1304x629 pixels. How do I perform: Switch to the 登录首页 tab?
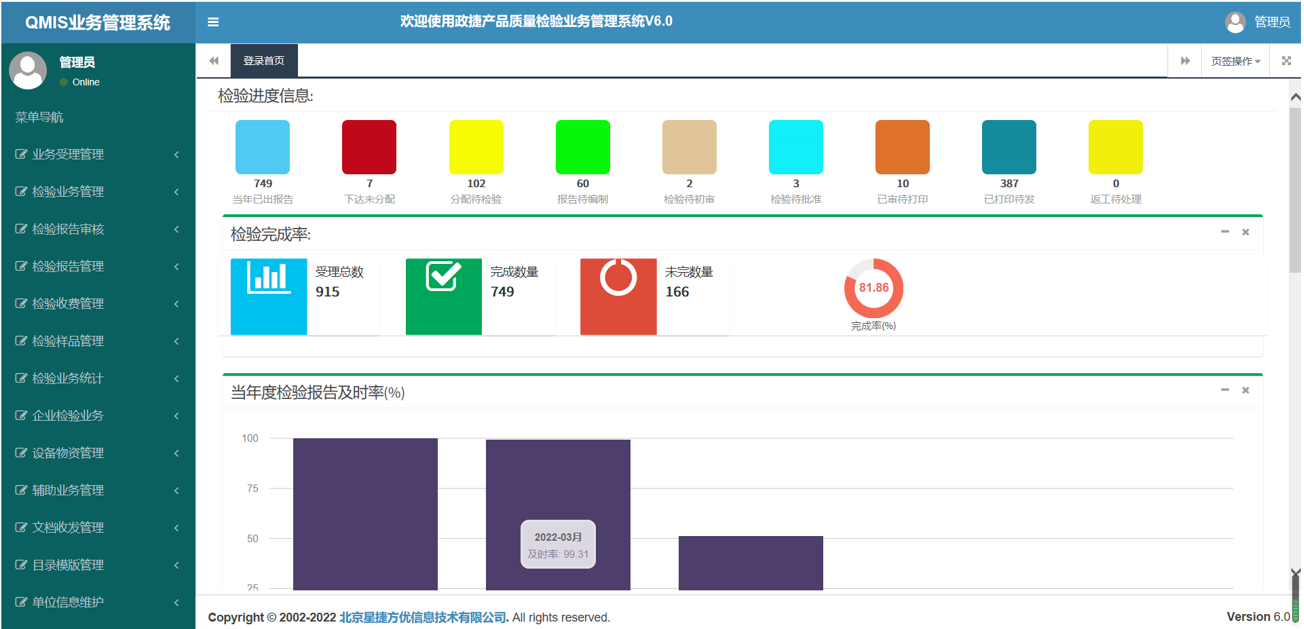(x=264, y=61)
